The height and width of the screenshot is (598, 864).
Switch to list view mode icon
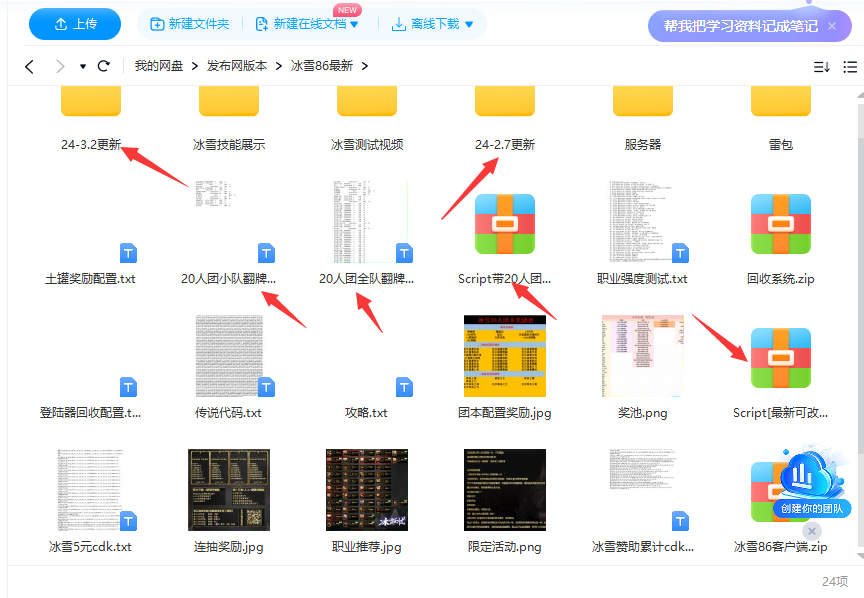[850, 67]
